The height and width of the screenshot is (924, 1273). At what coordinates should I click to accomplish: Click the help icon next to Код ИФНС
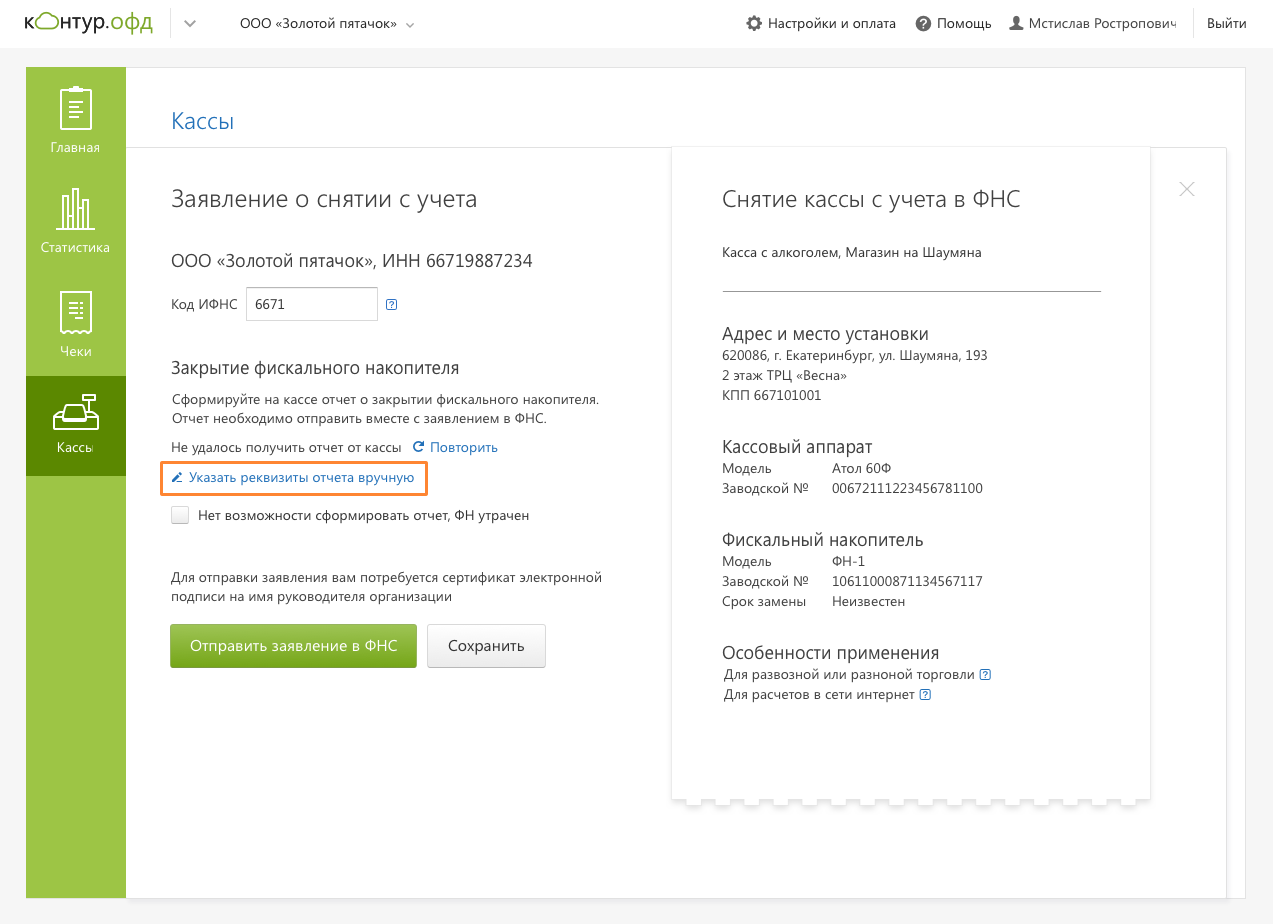coord(392,305)
